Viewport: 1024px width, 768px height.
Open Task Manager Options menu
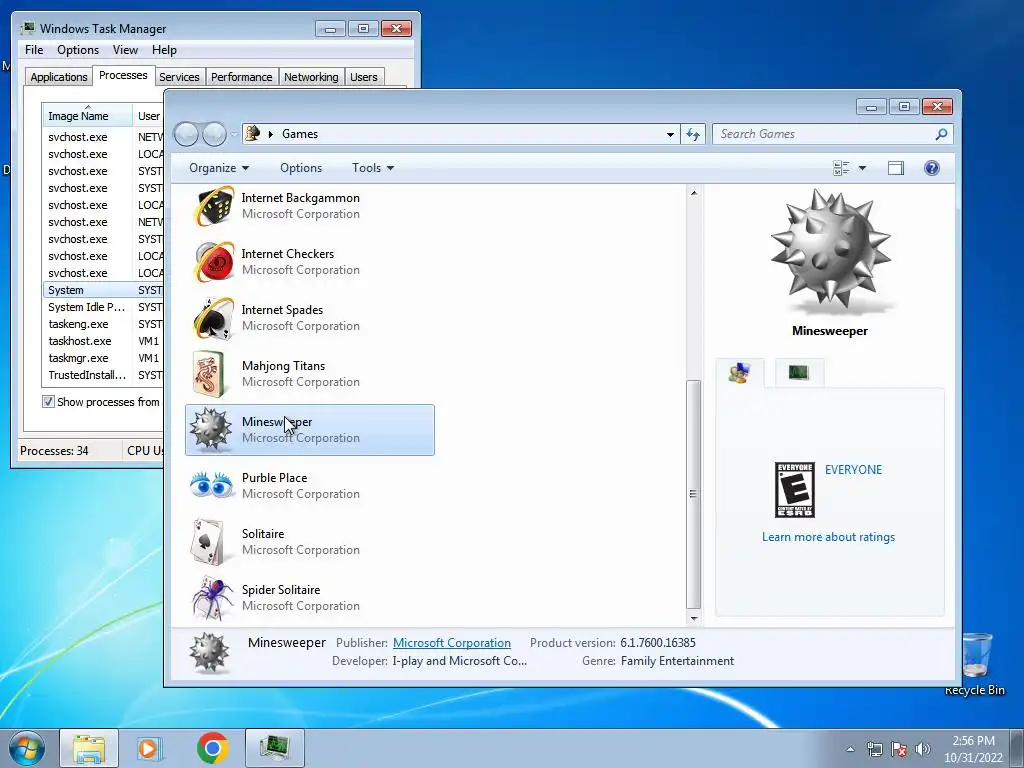coord(78,50)
